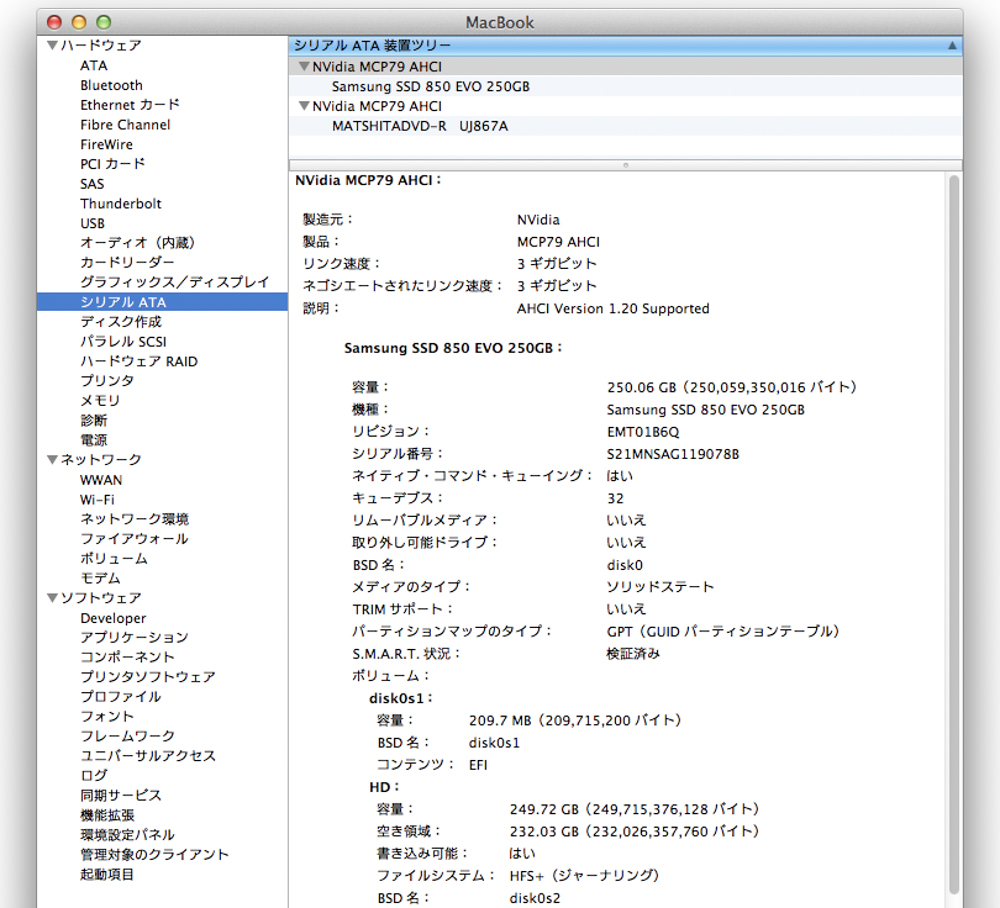Collapse the ハードウェア category triangle
The image size is (1000, 908).
coord(53,45)
